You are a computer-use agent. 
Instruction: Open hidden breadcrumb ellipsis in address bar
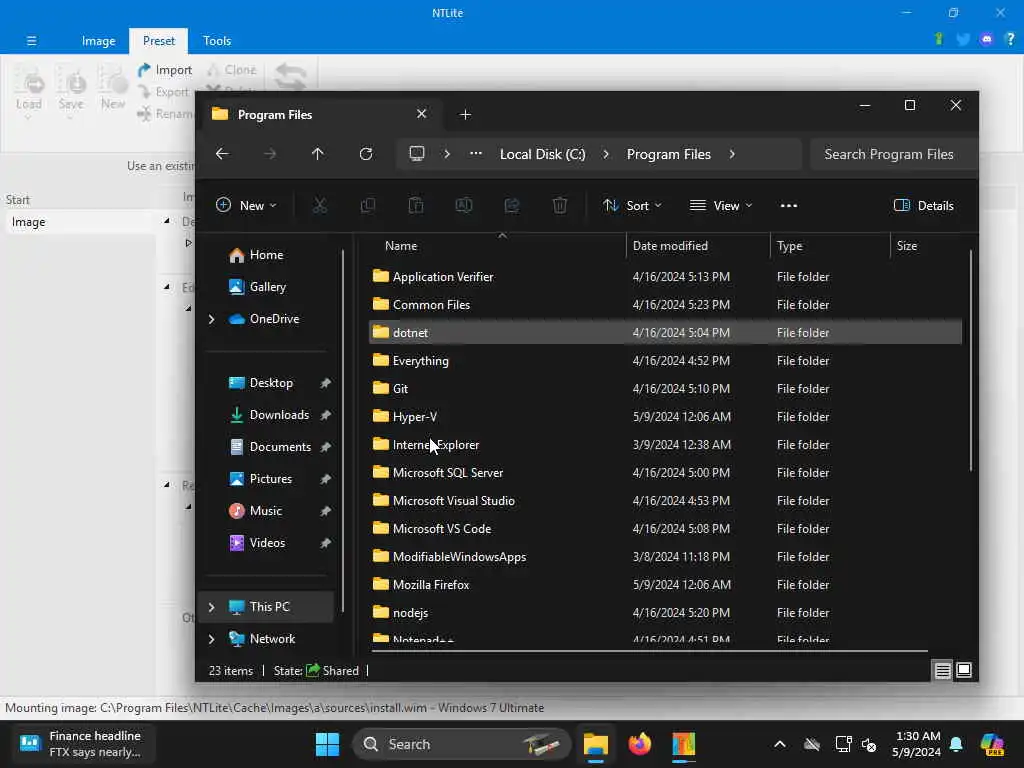(x=476, y=153)
